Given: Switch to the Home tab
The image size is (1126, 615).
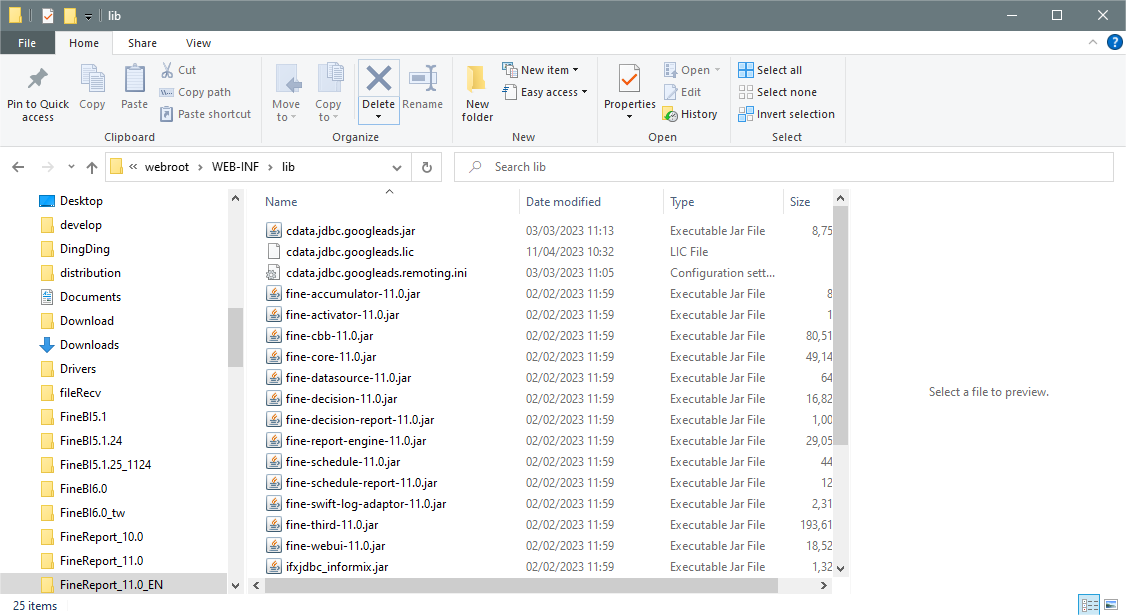Looking at the screenshot, I should tap(84, 43).
